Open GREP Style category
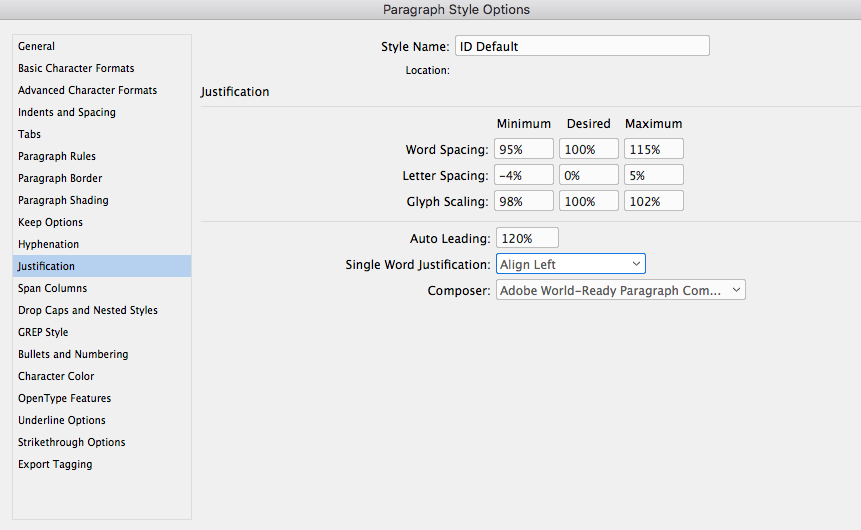 (x=102, y=332)
